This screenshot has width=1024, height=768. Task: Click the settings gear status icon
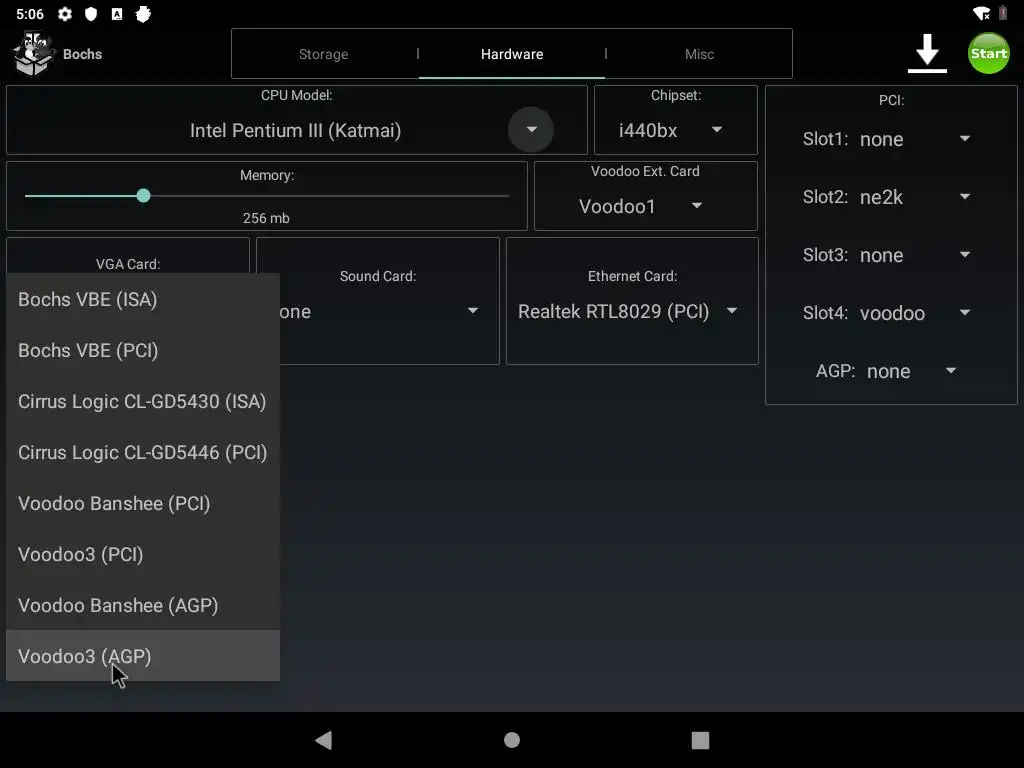tap(65, 14)
